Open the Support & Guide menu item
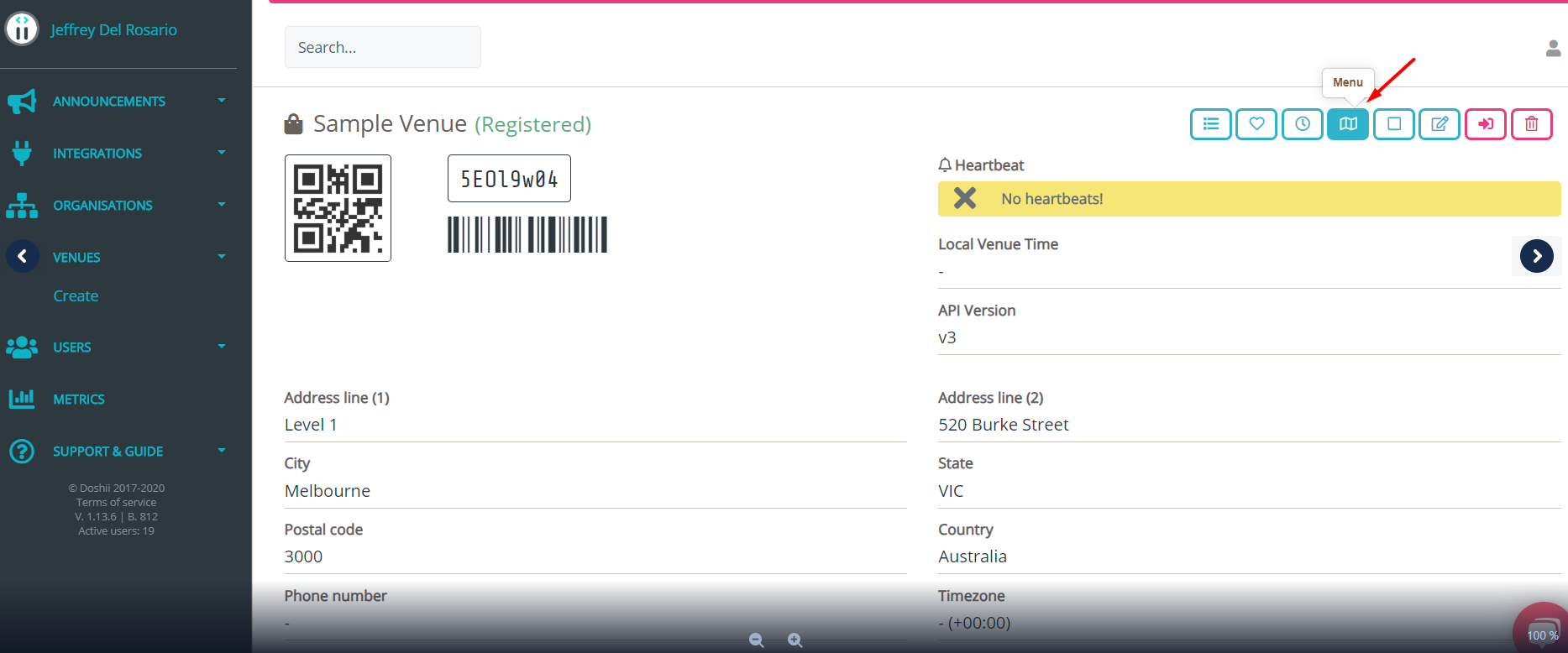Screen dimensions: 1568x653 click(108, 452)
